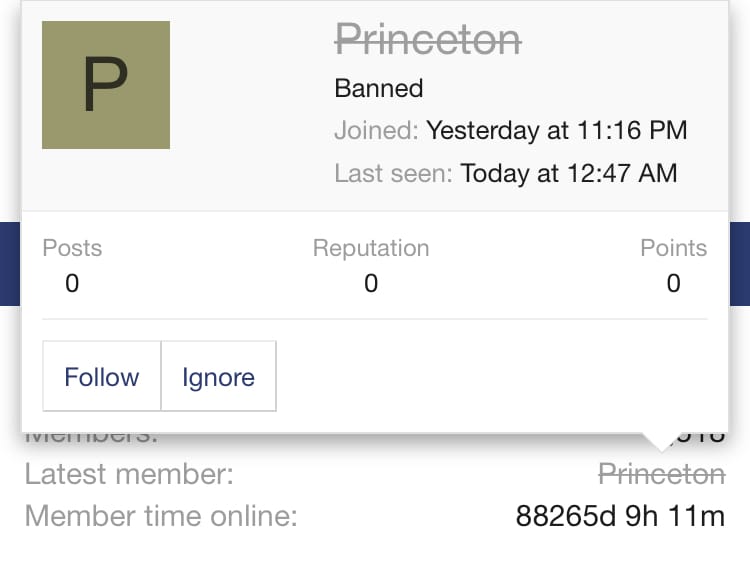Select the Reputation count value of 0
This screenshot has height=568, width=750.
[371, 284]
